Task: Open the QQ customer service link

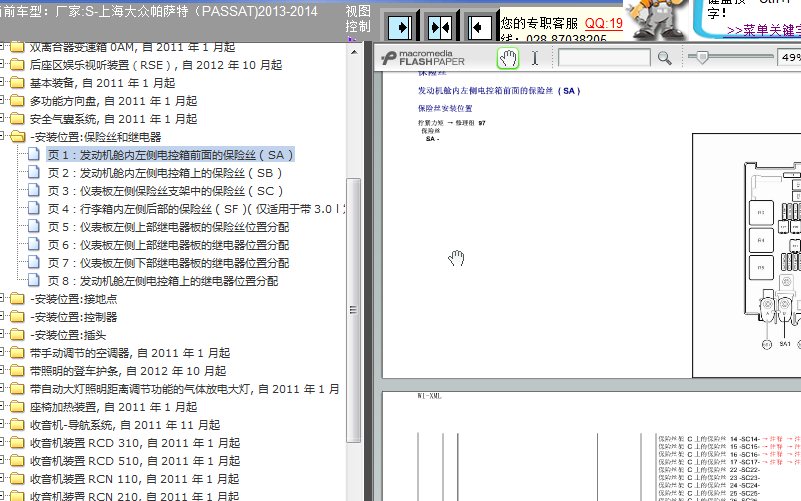Action: pyautogui.click(x=604, y=23)
